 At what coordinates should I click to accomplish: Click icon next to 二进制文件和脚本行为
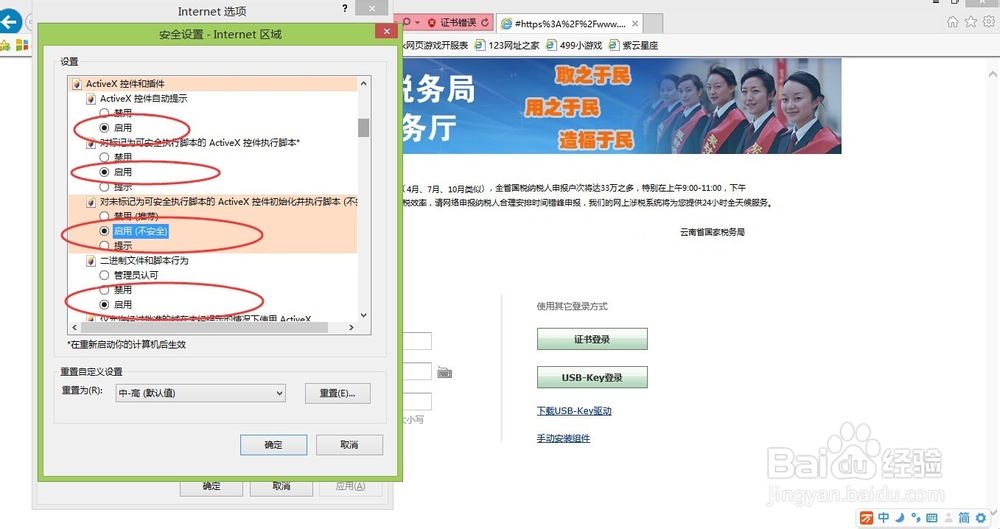click(x=91, y=260)
